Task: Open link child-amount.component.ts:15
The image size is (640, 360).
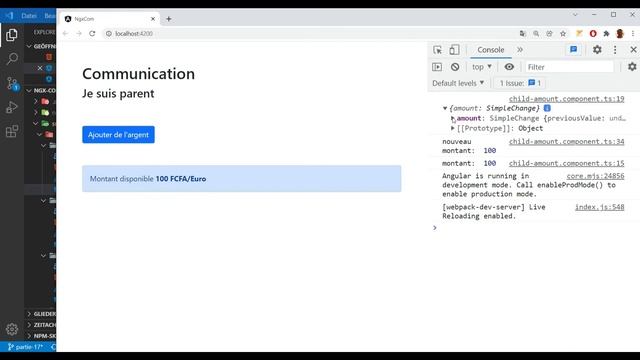Action: [x=567, y=163]
